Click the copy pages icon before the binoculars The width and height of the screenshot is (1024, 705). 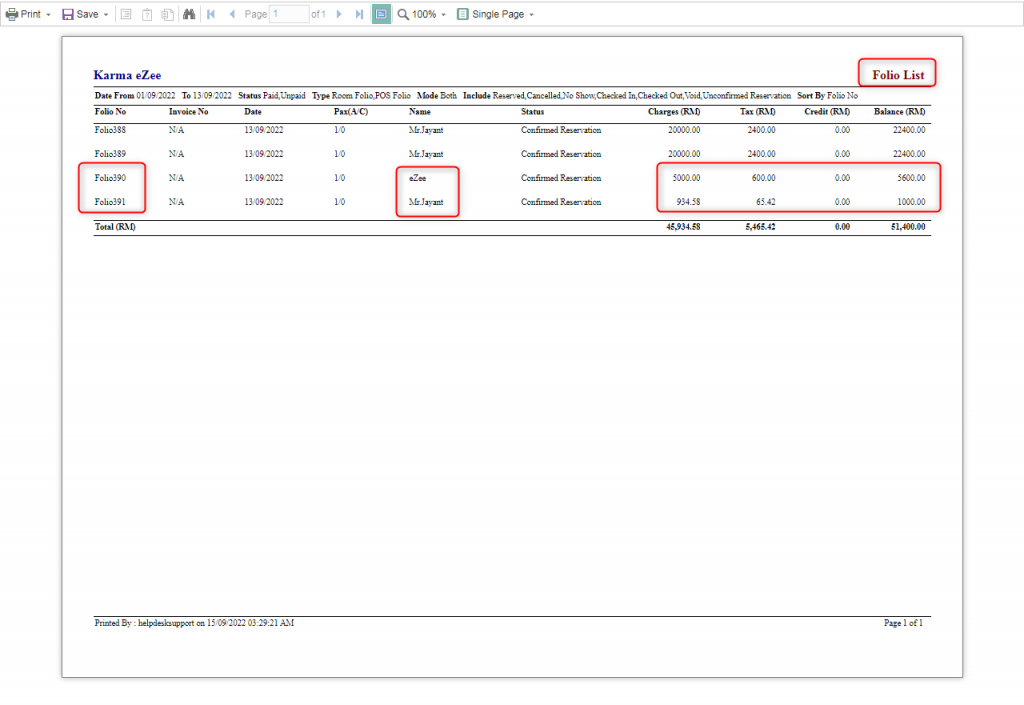tap(168, 14)
